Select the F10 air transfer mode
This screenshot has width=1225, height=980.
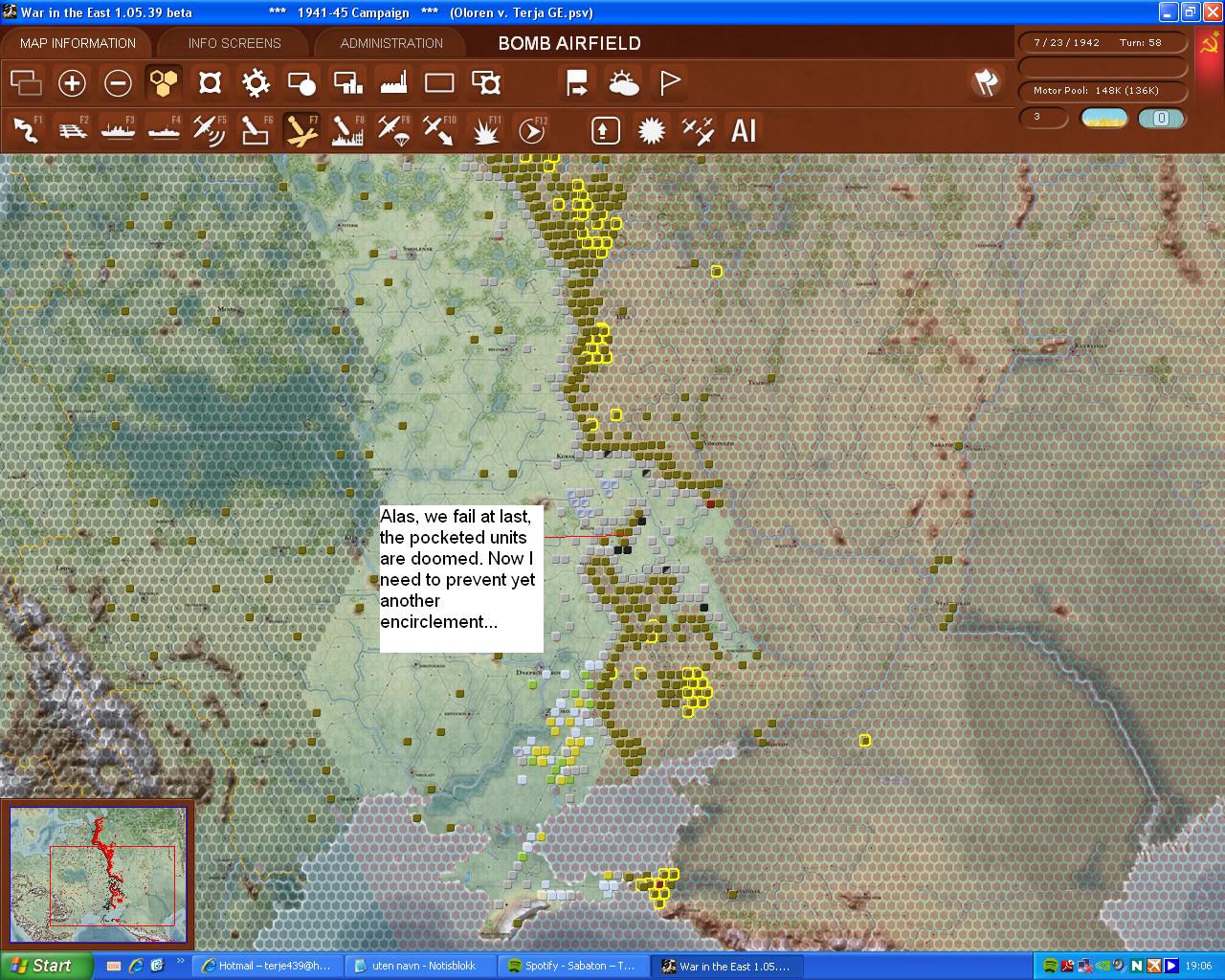pos(439,129)
